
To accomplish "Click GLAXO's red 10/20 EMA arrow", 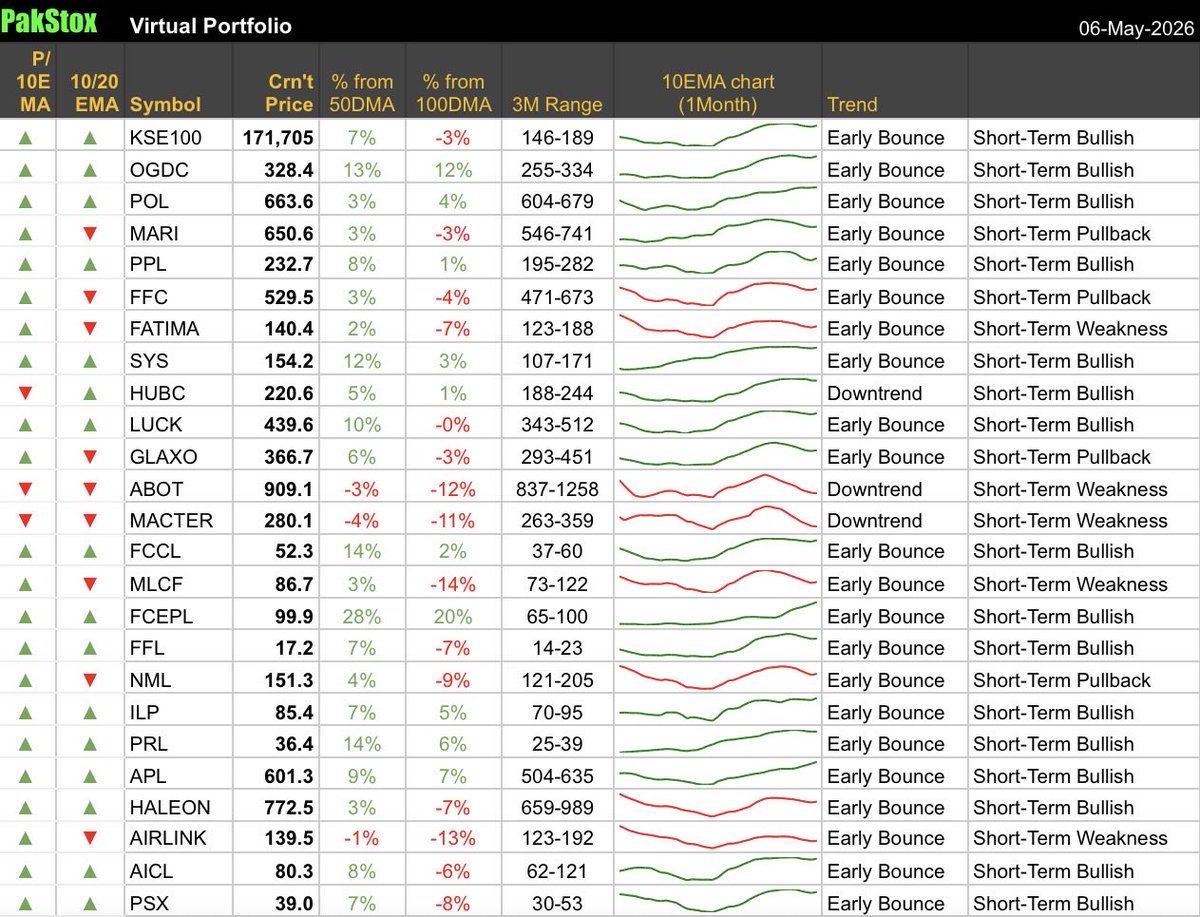I will click(x=89, y=457).
